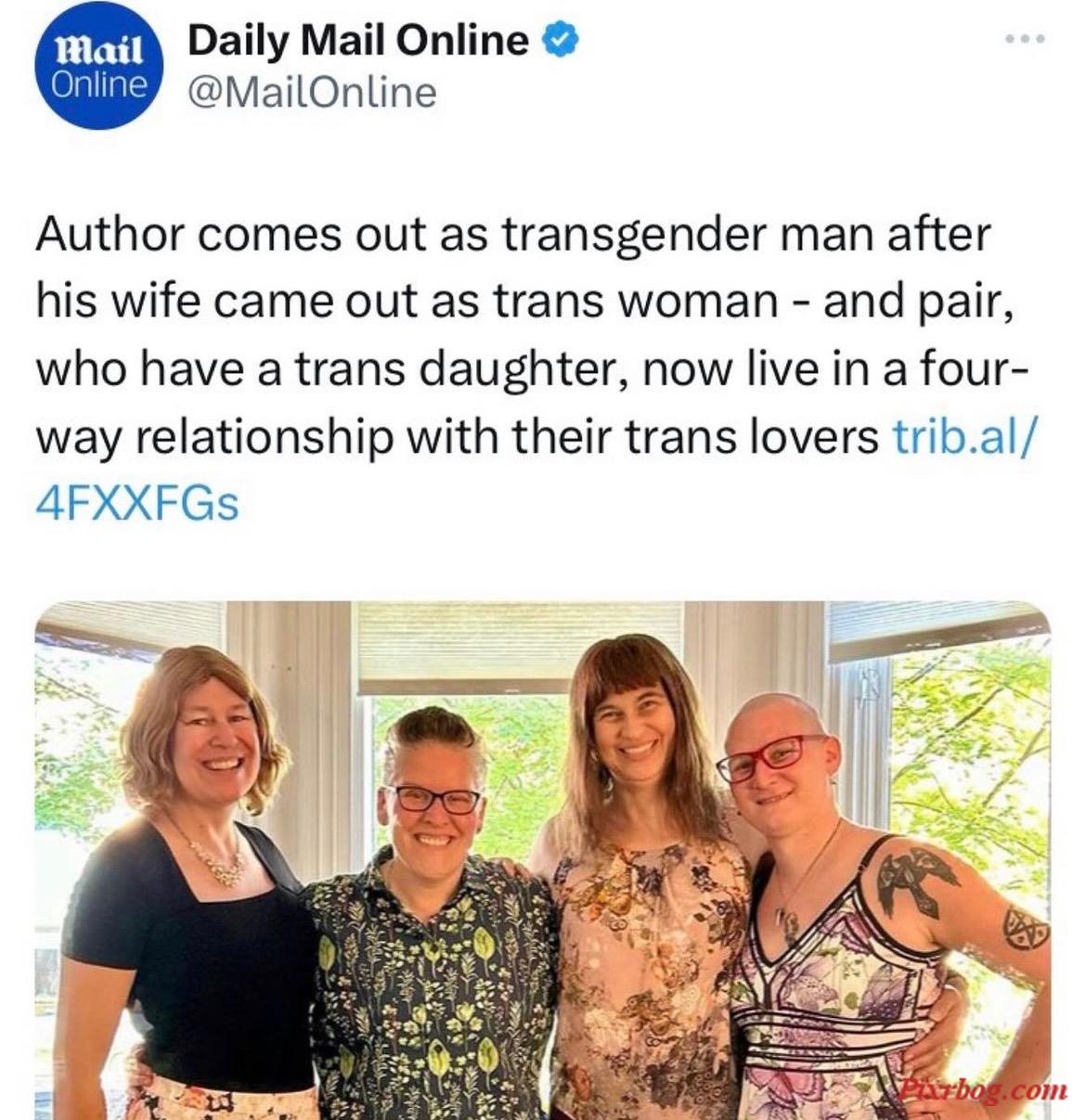Click the @MailOnline handle
The width and height of the screenshot is (1086, 1120).
[x=312, y=93]
